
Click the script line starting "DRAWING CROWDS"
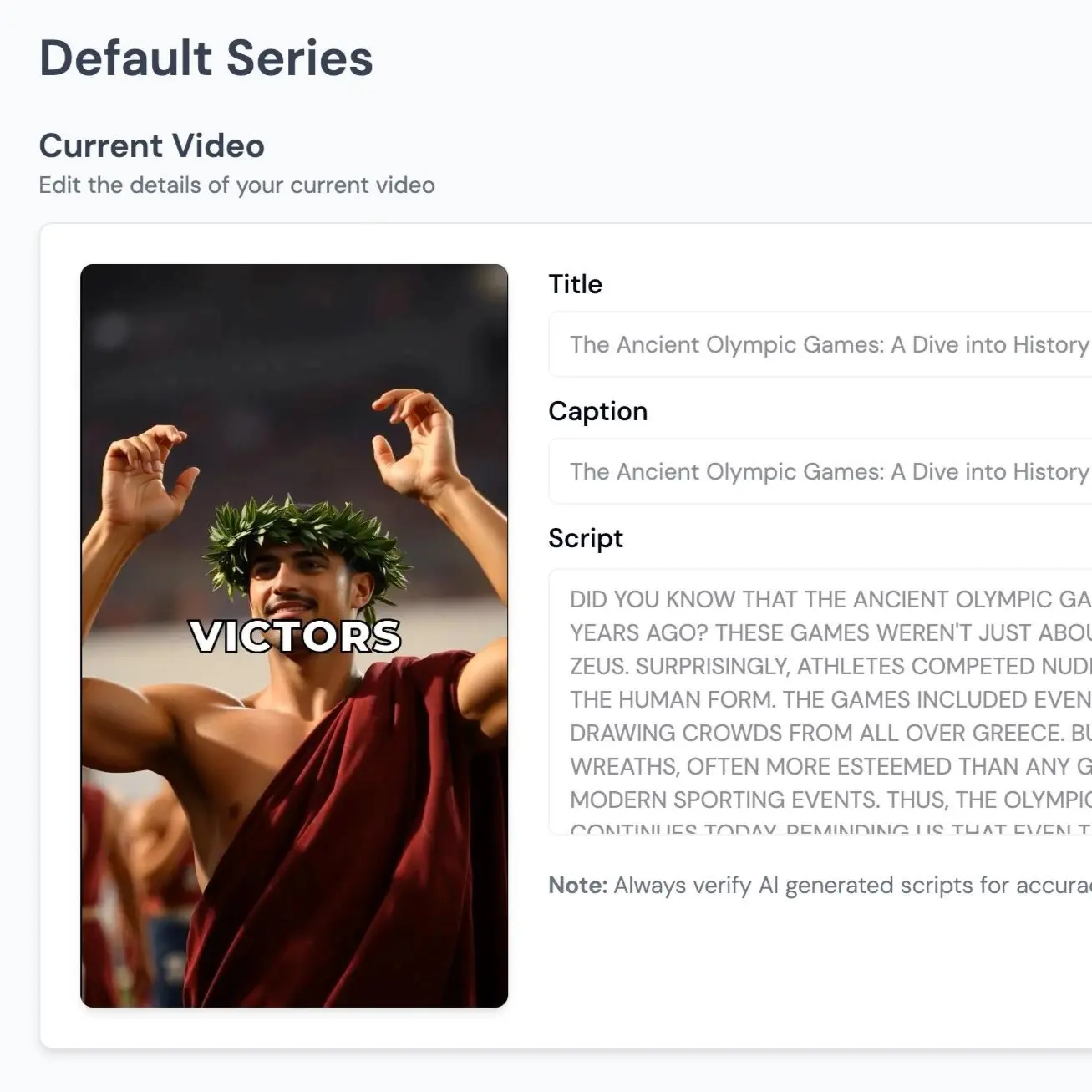point(827,733)
